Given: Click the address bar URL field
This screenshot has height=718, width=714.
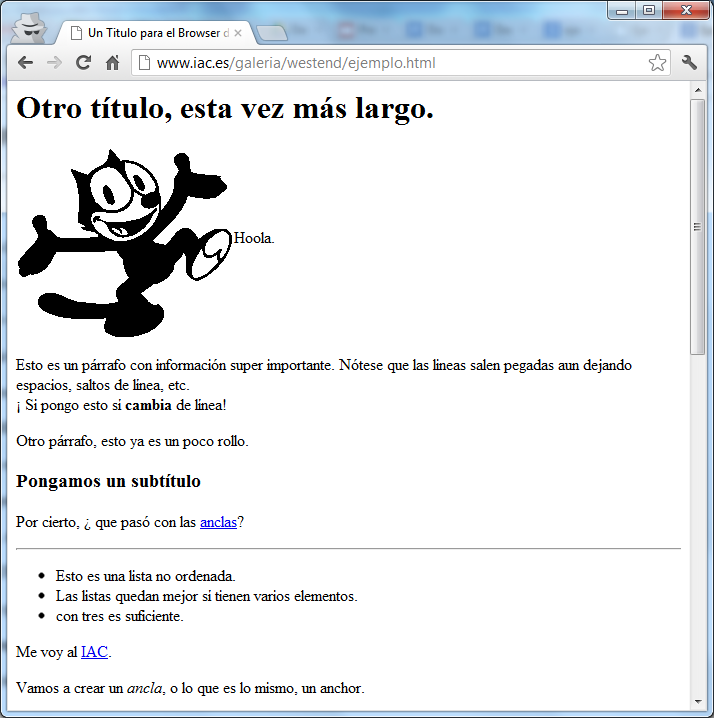Looking at the screenshot, I should 401,63.
